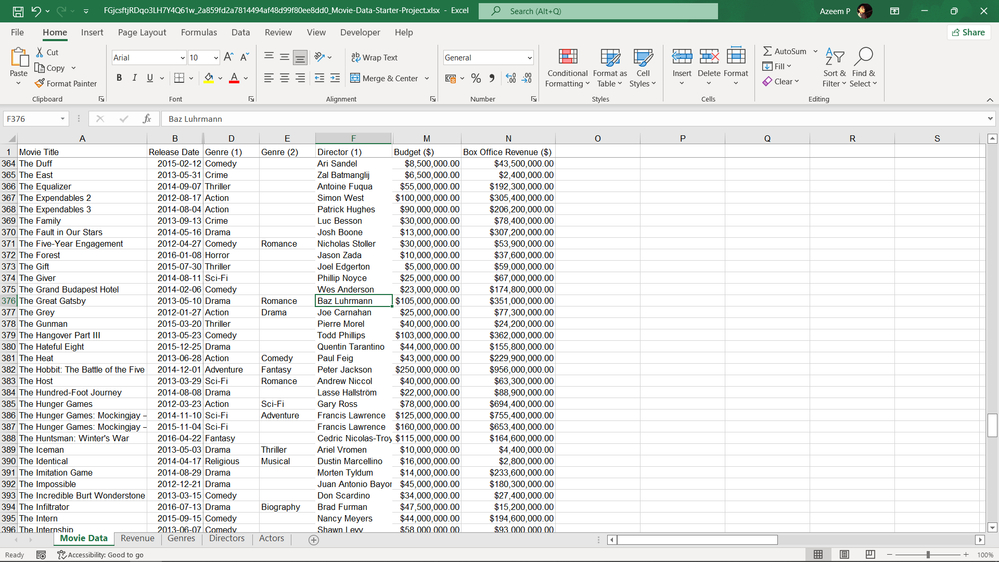This screenshot has height=562, width=999.
Task: Toggle align left
Action: (269, 78)
